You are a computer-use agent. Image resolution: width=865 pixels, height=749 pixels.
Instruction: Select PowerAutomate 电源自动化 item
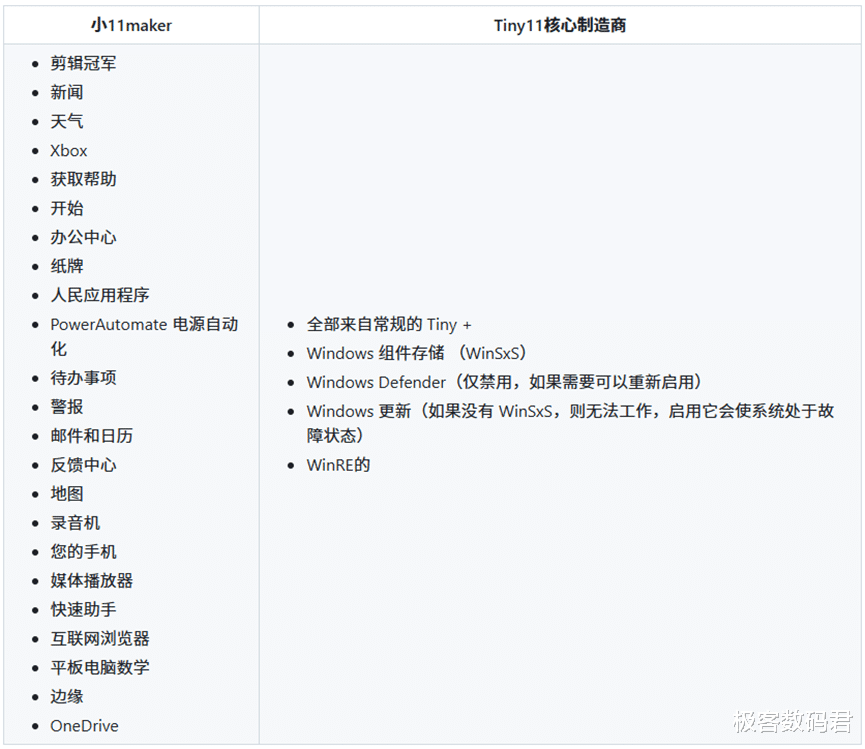tap(144, 336)
